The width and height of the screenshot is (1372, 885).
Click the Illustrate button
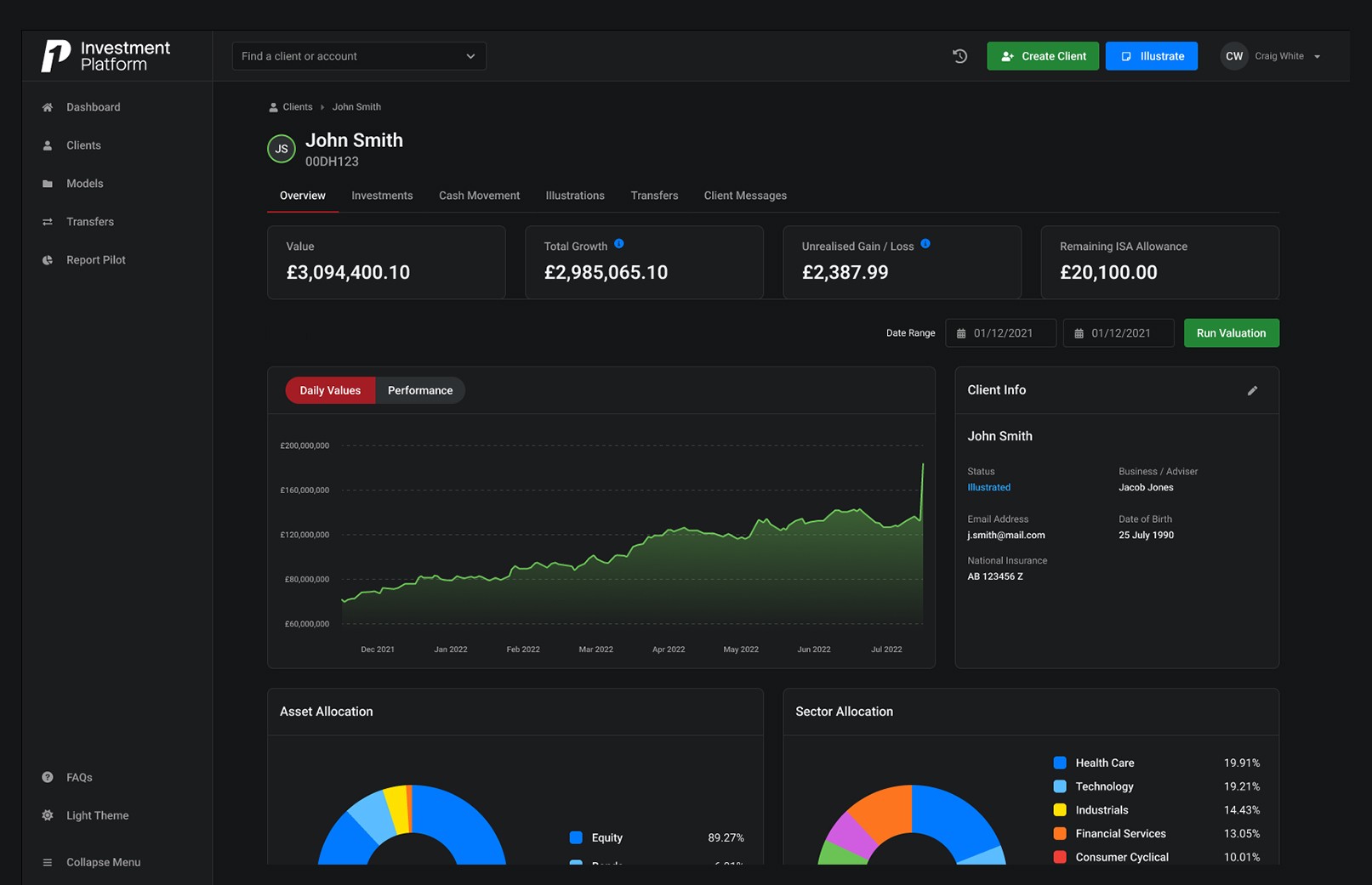tap(1152, 56)
